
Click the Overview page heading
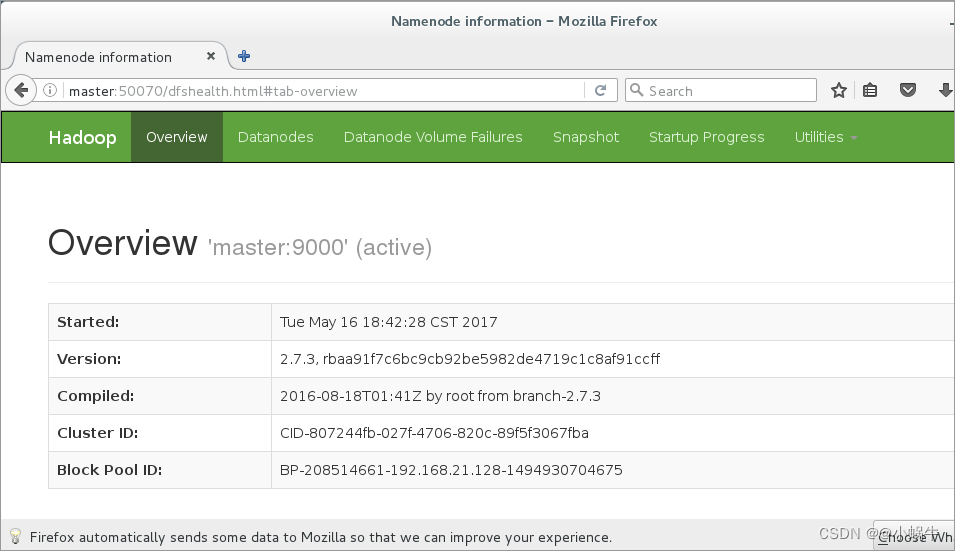click(x=122, y=243)
